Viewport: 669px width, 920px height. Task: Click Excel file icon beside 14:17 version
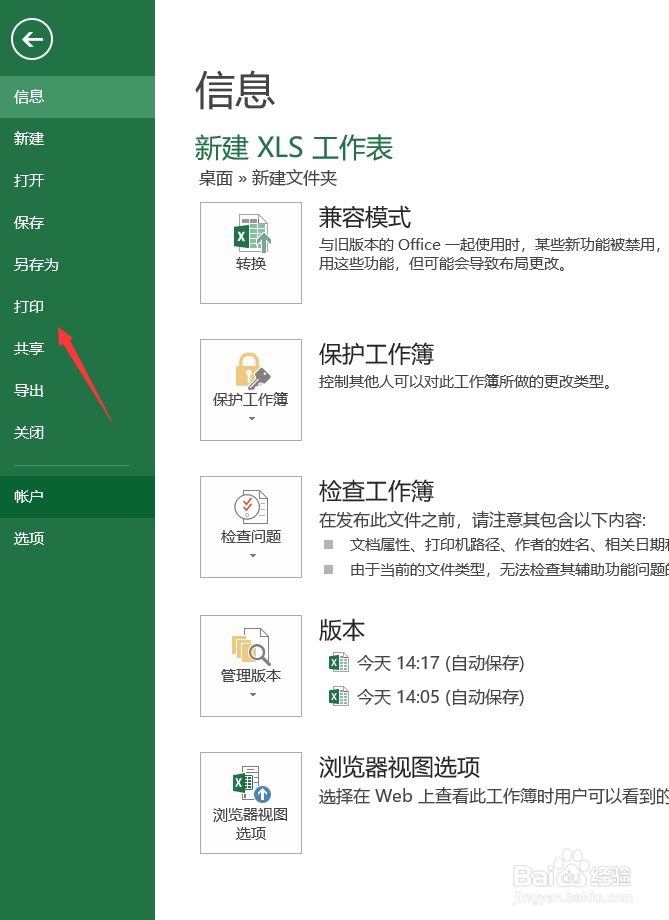339,662
